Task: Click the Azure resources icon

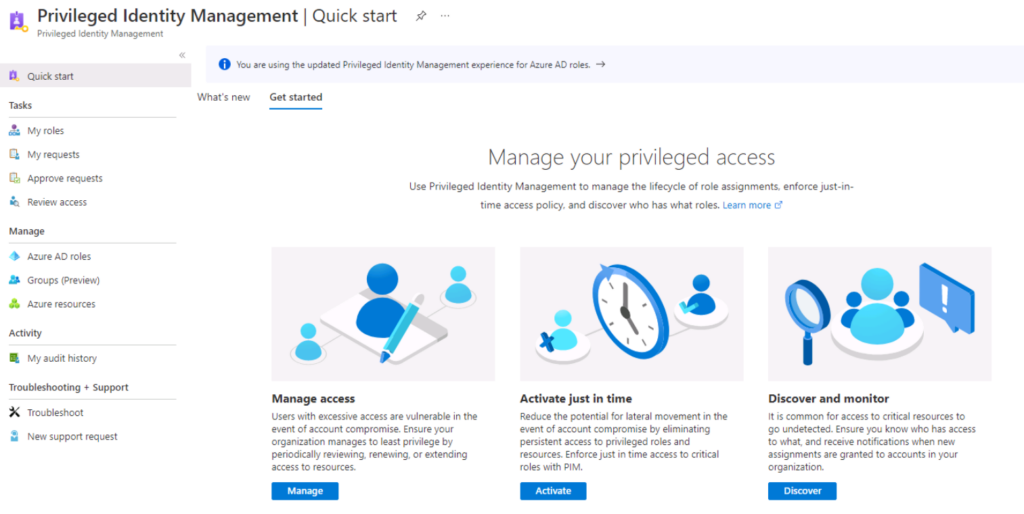Action: point(14,304)
